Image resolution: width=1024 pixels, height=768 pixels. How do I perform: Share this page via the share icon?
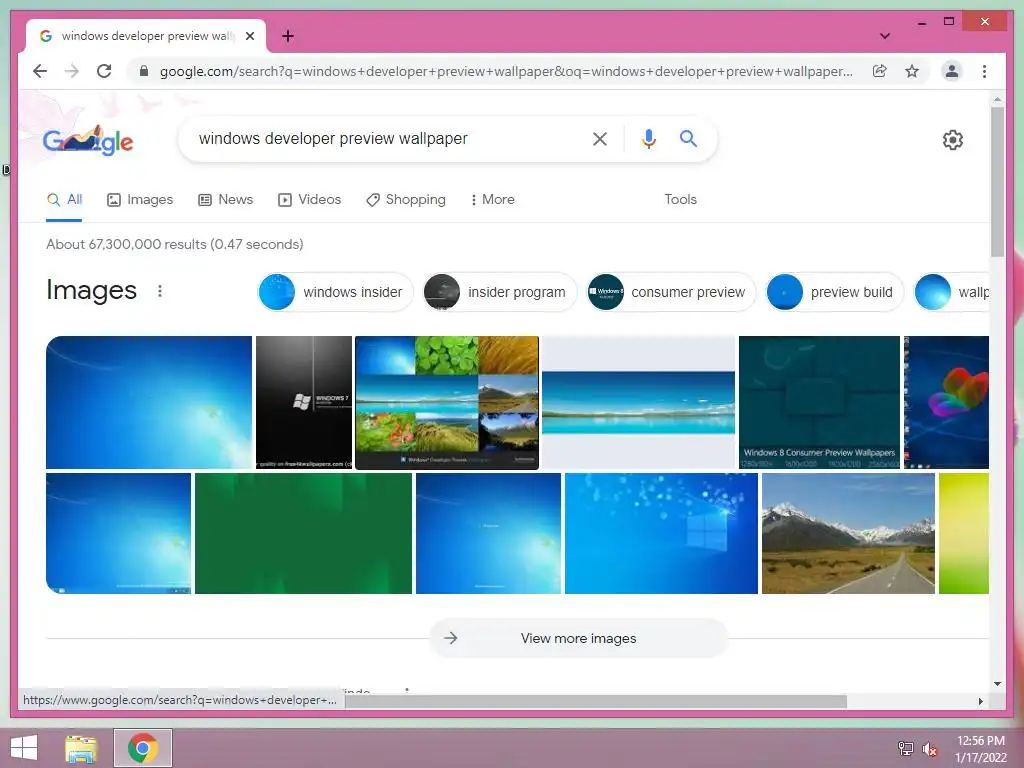[x=880, y=71]
